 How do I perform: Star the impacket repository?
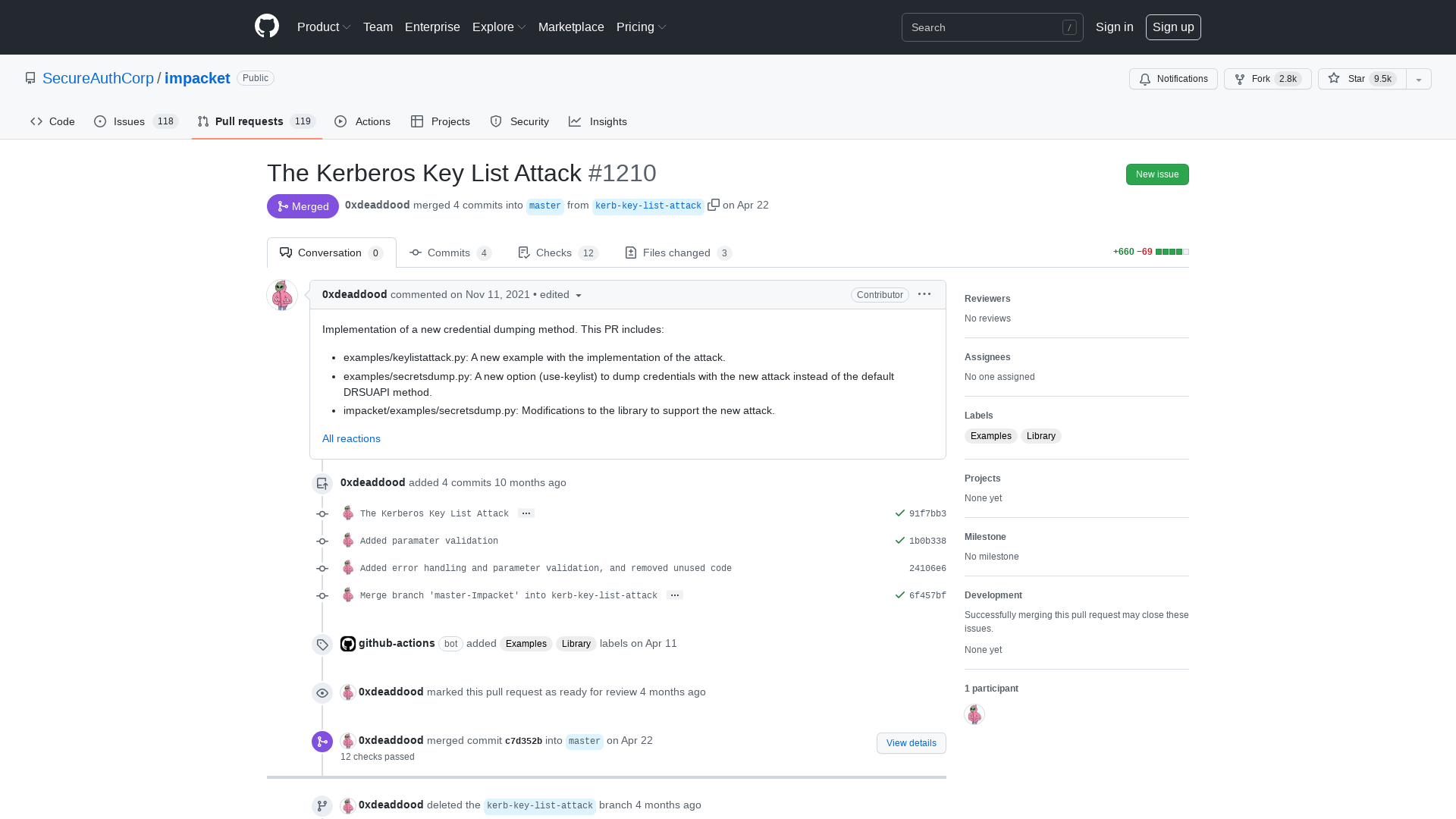point(1362,79)
